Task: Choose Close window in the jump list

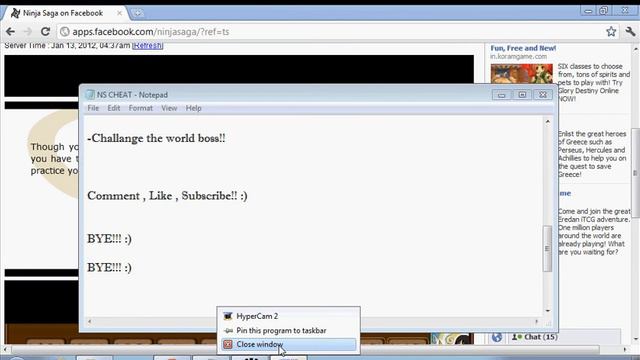Action: (288, 344)
